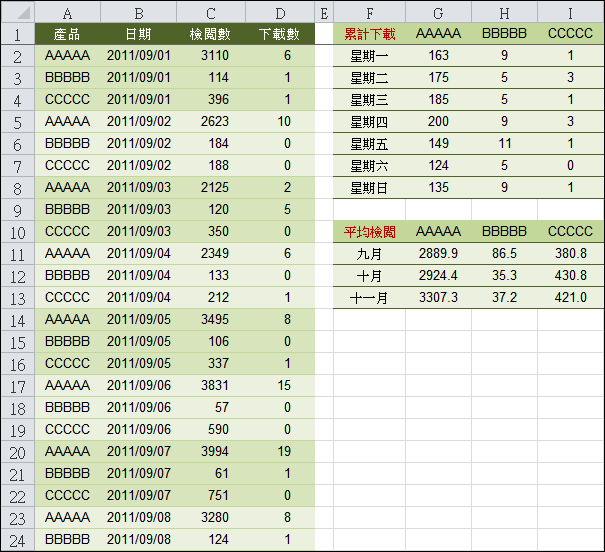Select cell with value 590
Image resolution: width=605 pixels, height=552 pixels.
coord(211,429)
